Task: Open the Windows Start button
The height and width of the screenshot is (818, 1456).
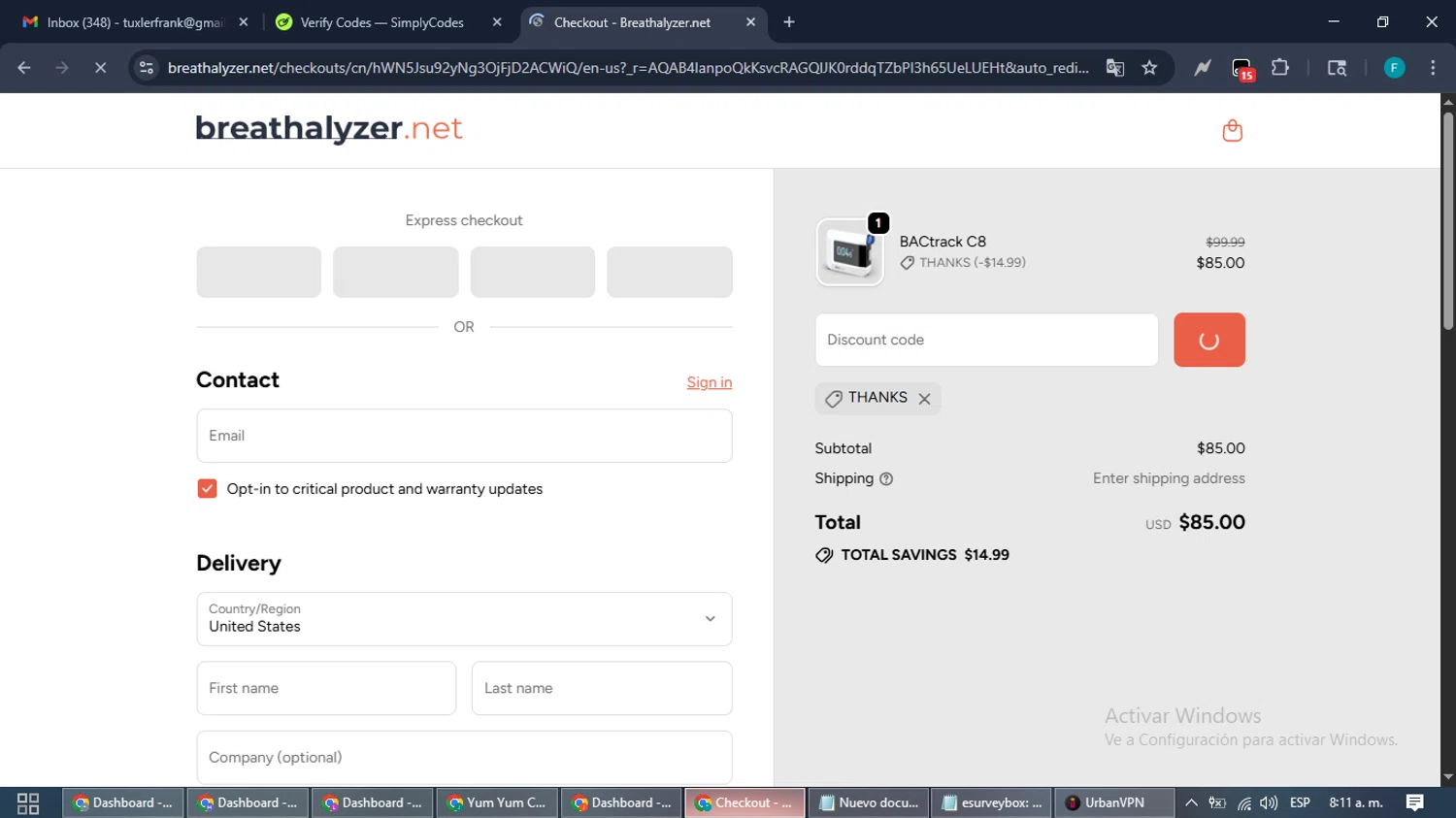Action: (x=28, y=802)
